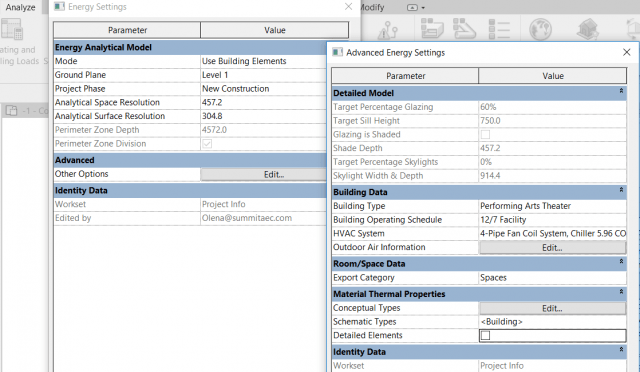
Task: Collapse the Building Data section
Action: tap(621, 190)
